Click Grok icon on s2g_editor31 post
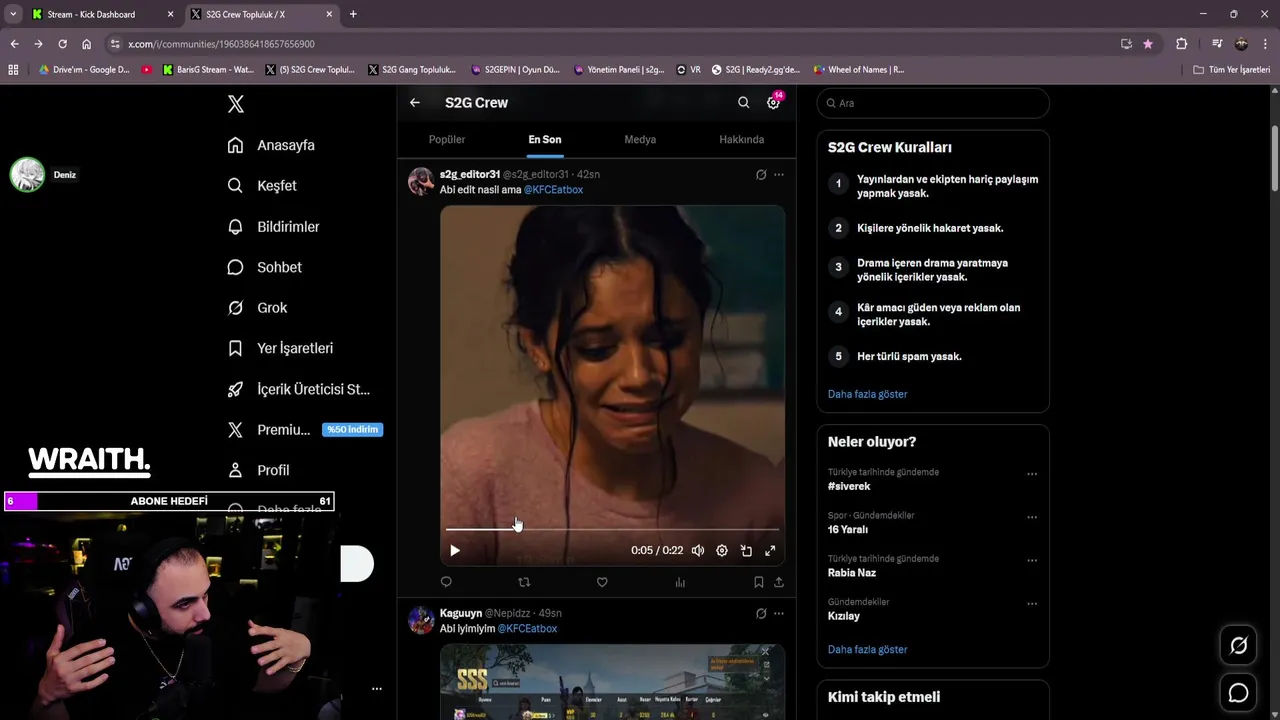Image resolution: width=1280 pixels, height=720 pixels. (x=761, y=174)
